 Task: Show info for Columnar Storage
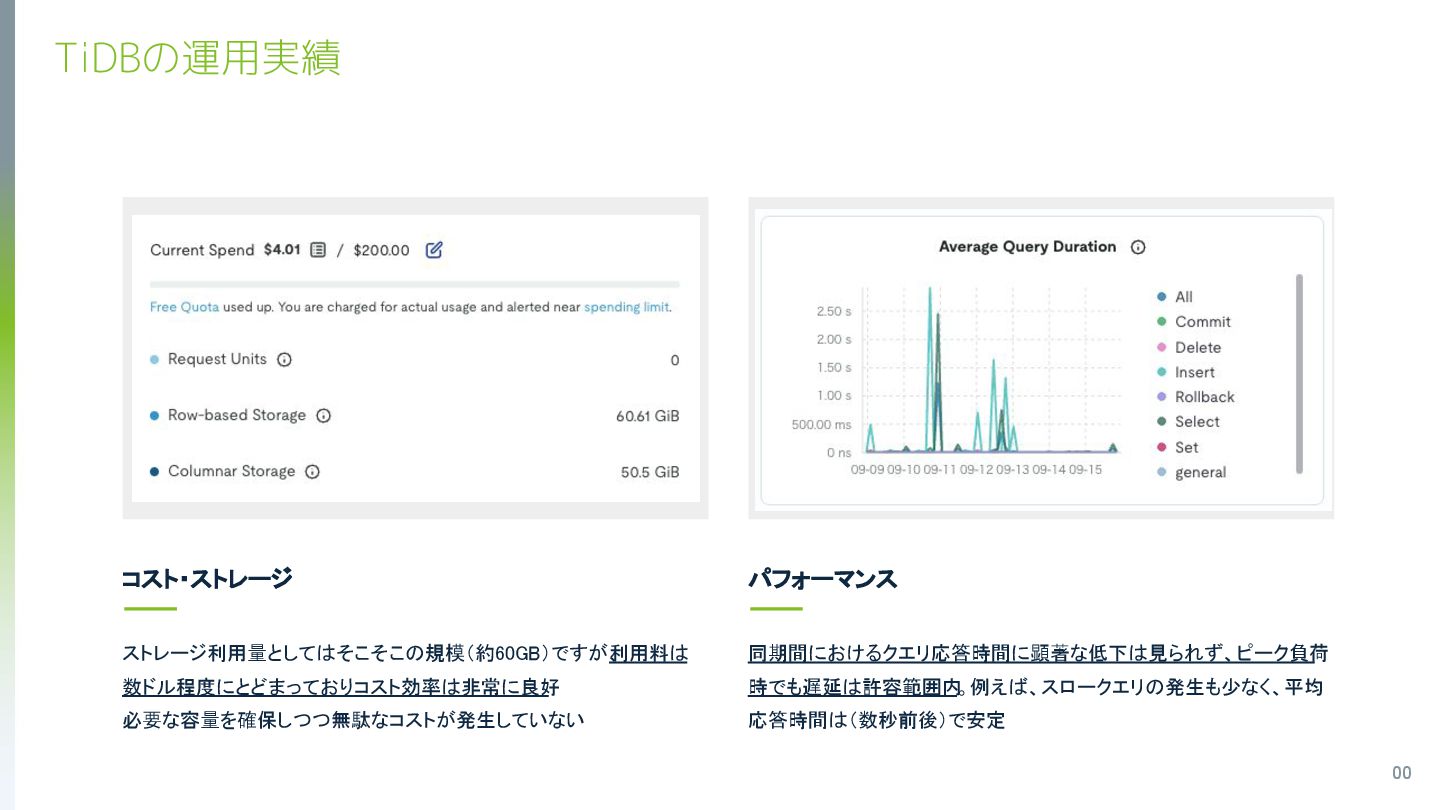coord(312,472)
